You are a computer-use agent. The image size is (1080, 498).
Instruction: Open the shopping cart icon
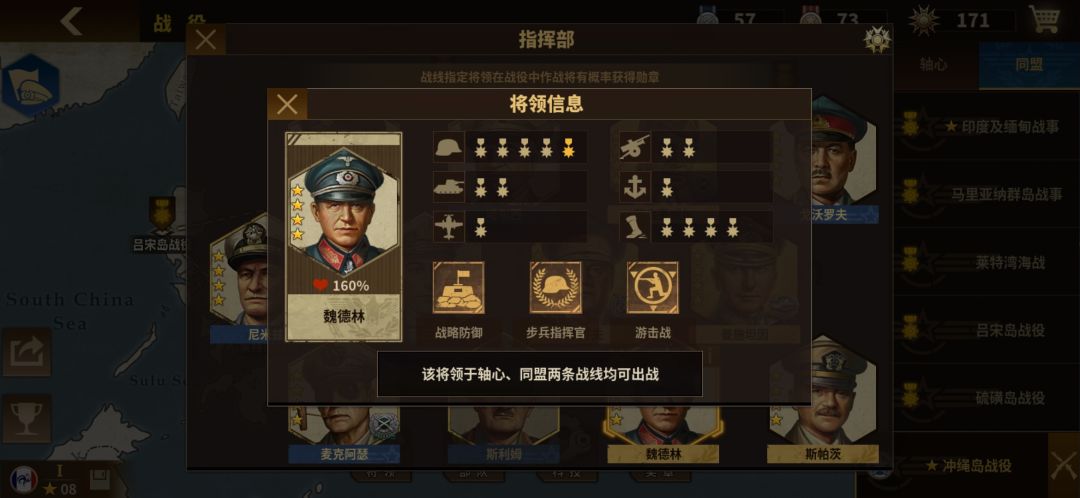(1044, 19)
